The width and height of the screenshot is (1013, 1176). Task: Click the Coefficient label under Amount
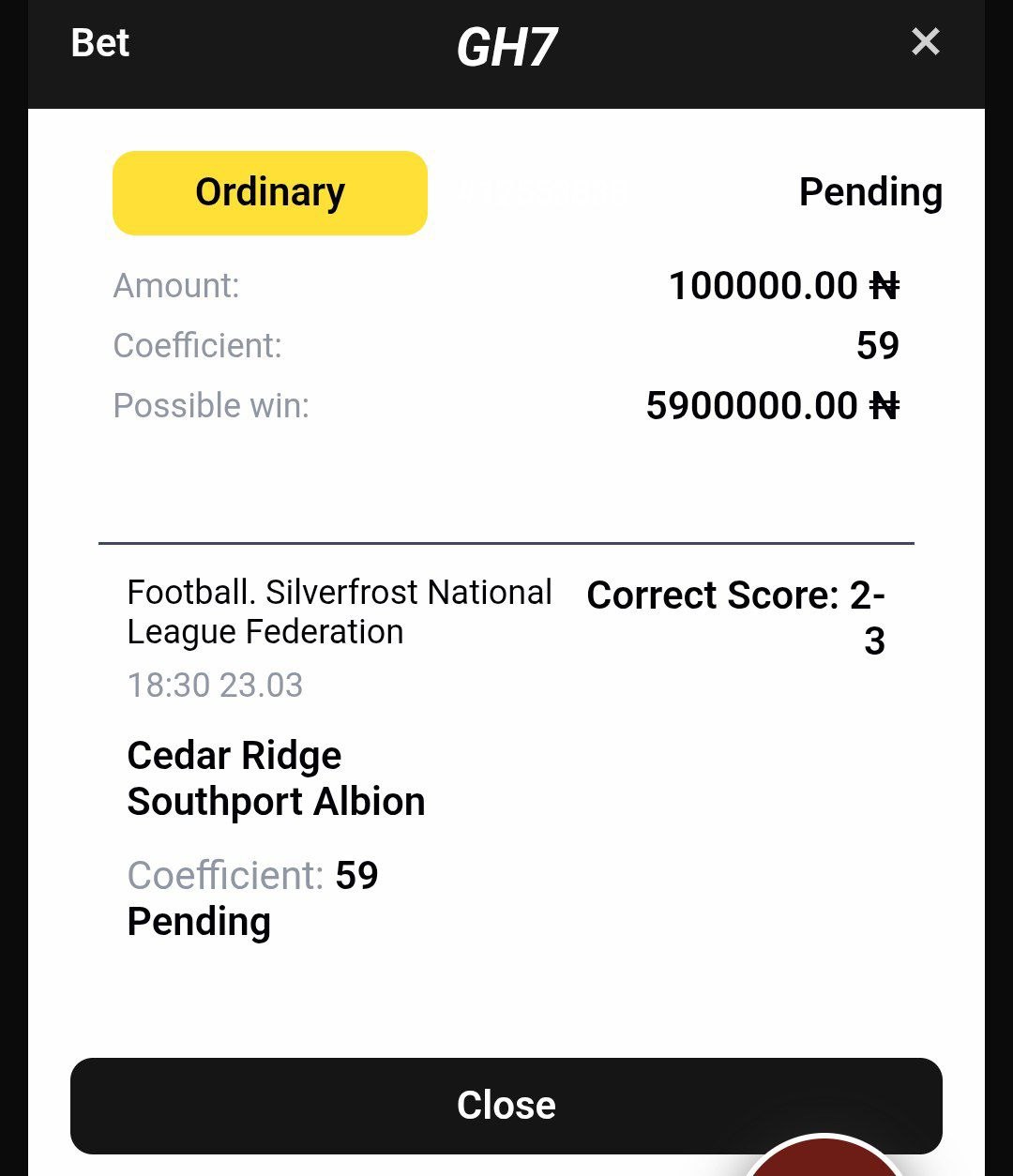tap(197, 346)
